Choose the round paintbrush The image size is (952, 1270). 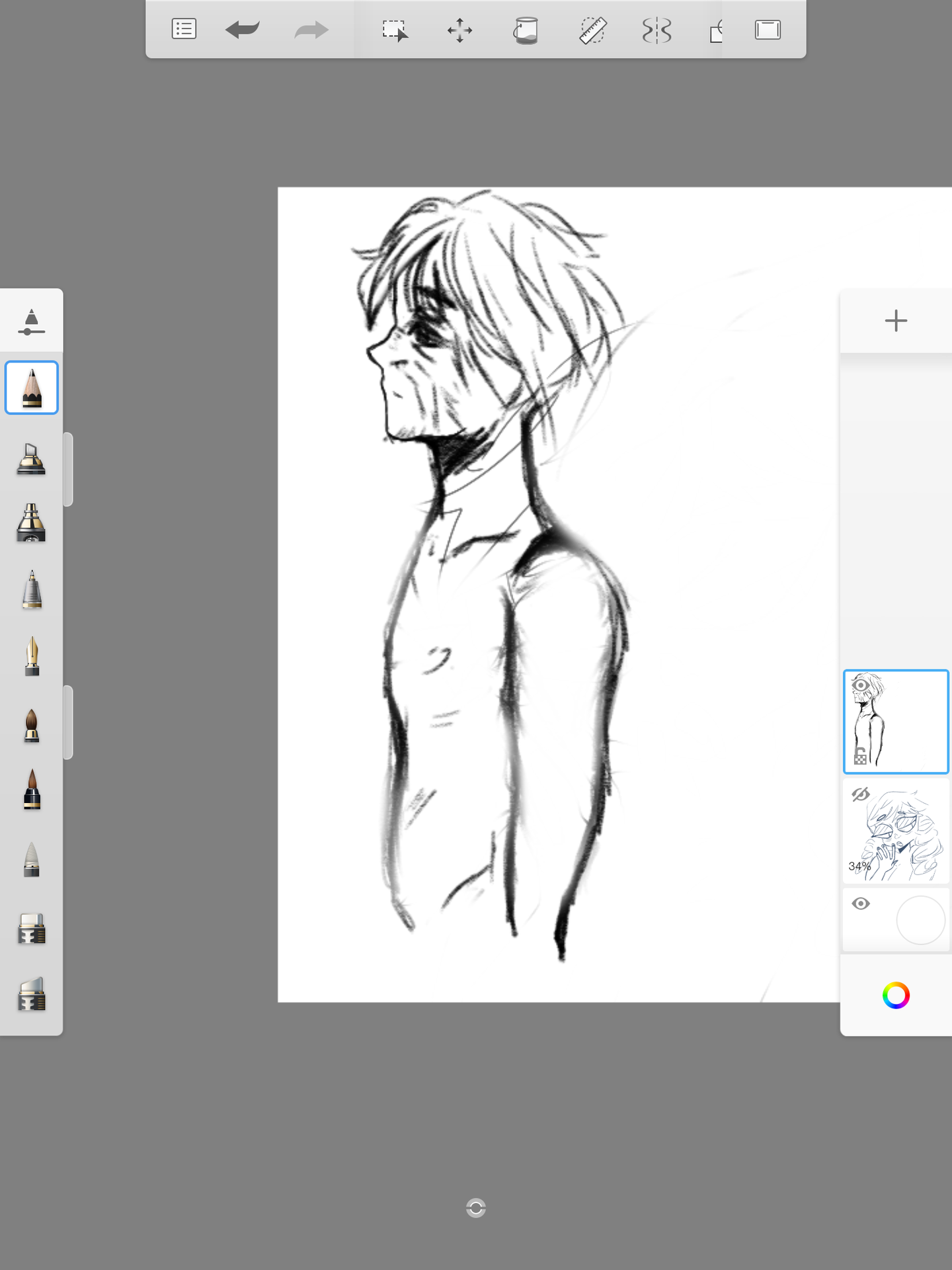click(32, 726)
